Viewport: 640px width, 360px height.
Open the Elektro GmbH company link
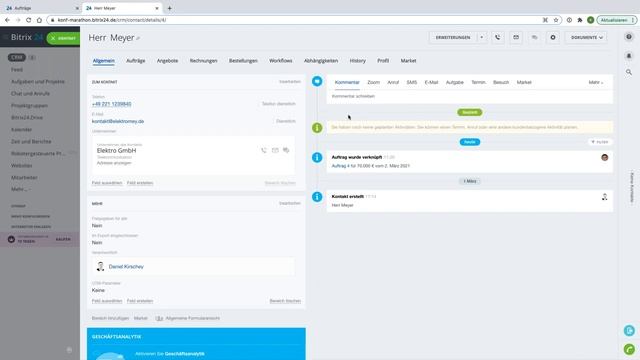[116, 151]
